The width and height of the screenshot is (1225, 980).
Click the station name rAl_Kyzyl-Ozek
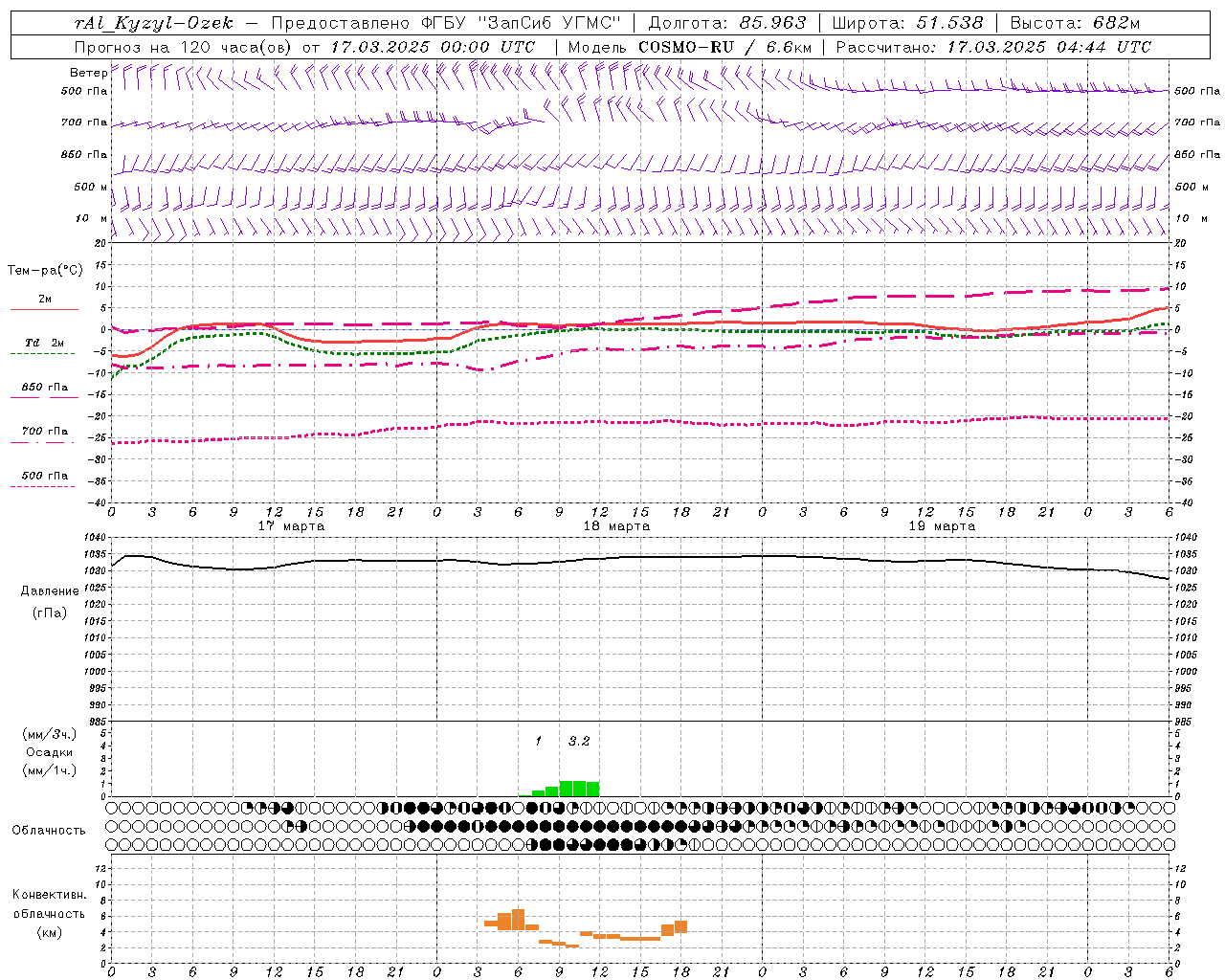153,23
